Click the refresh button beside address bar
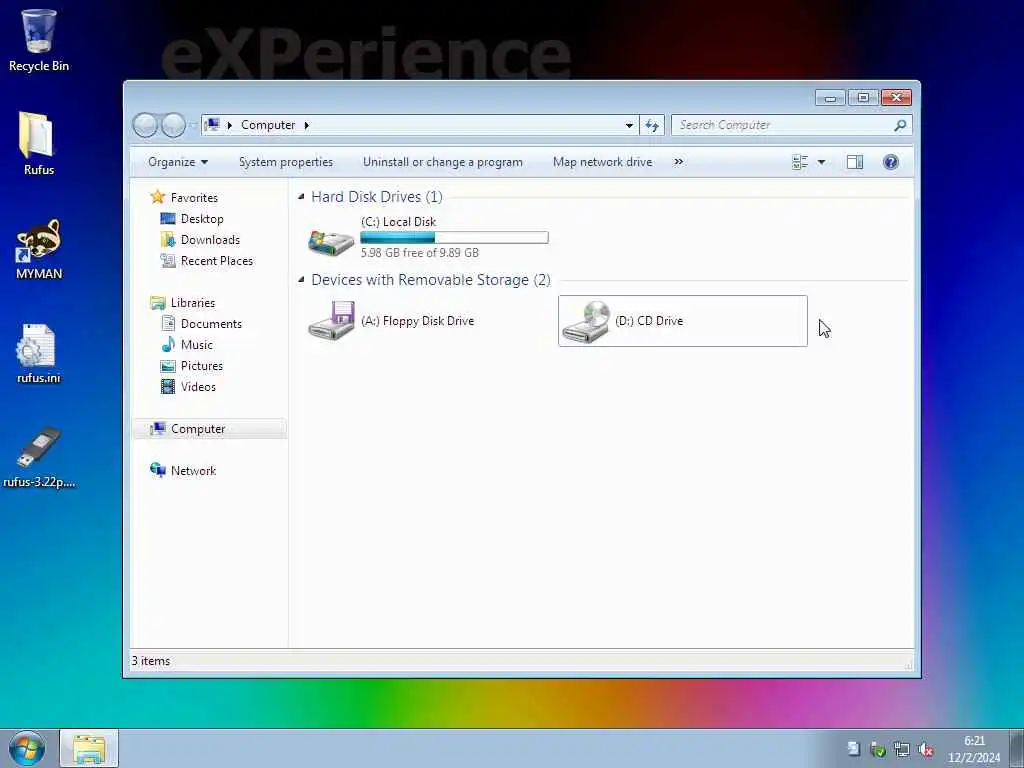The image size is (1024, 768). [652, 125]
